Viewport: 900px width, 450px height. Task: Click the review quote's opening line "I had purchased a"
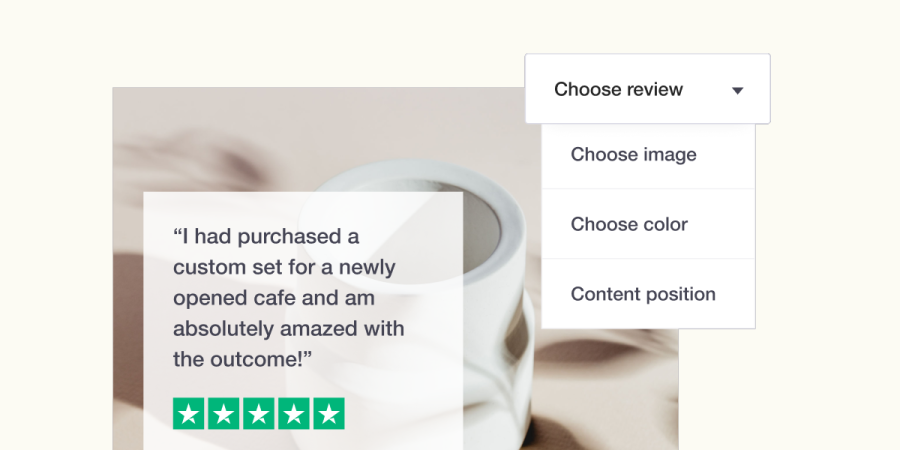[x=266, y=236]
